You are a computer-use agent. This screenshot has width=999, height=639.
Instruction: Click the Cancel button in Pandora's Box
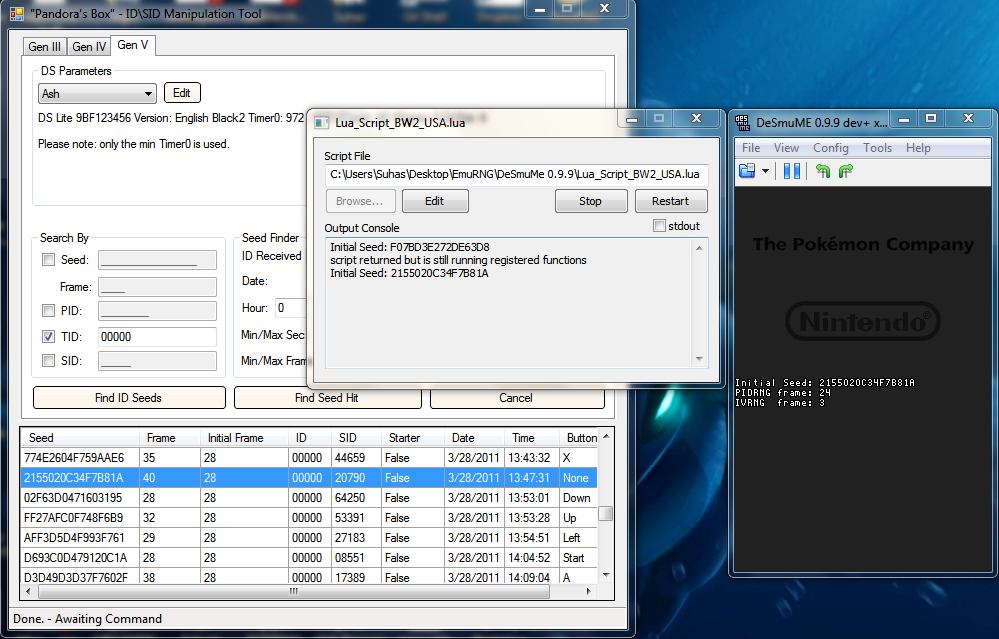[x=516, y=398]
